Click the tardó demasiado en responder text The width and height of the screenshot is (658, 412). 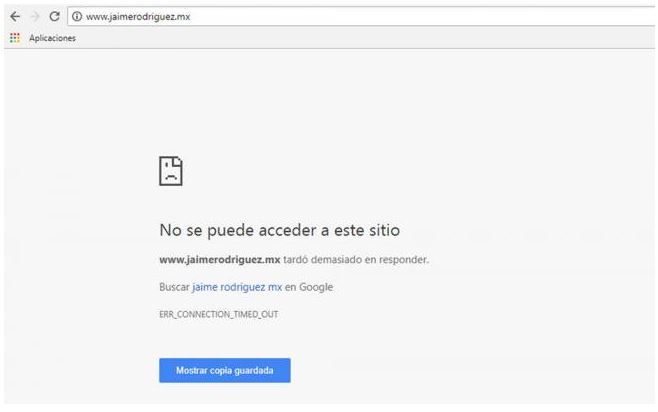356,260
